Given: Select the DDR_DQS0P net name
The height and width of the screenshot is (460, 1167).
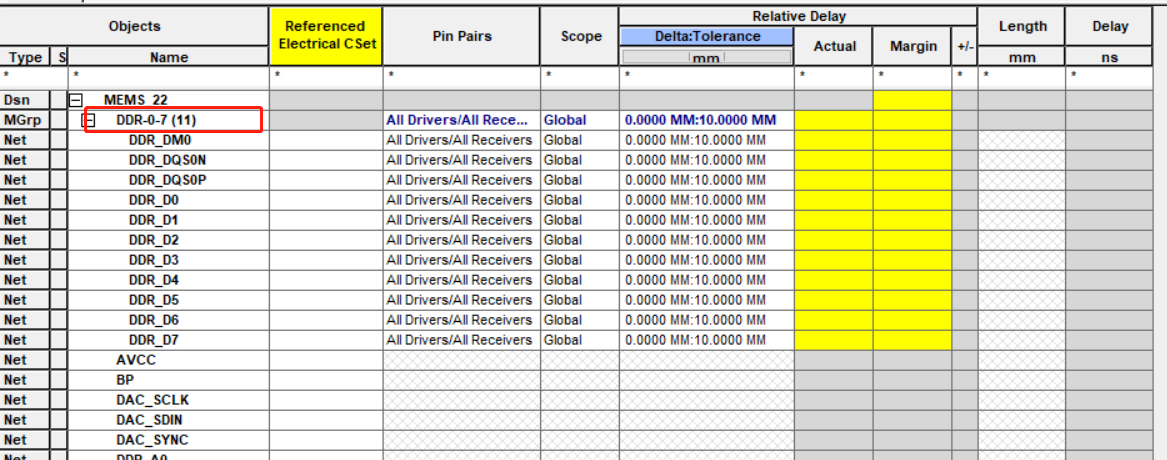Looking at the screenshot, I should [x=167, y=180].
